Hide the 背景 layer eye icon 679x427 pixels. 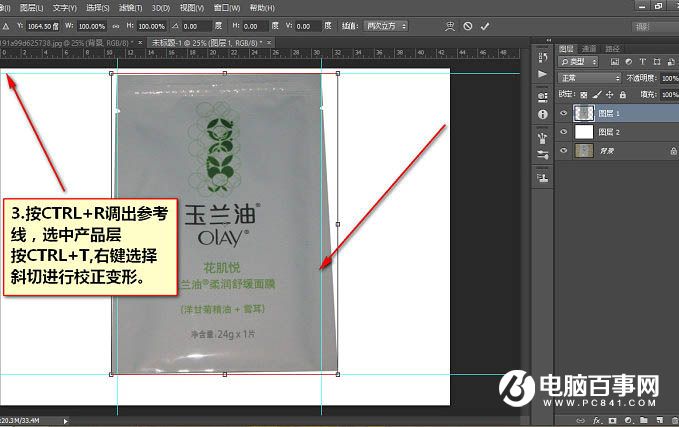pos(563,151)
